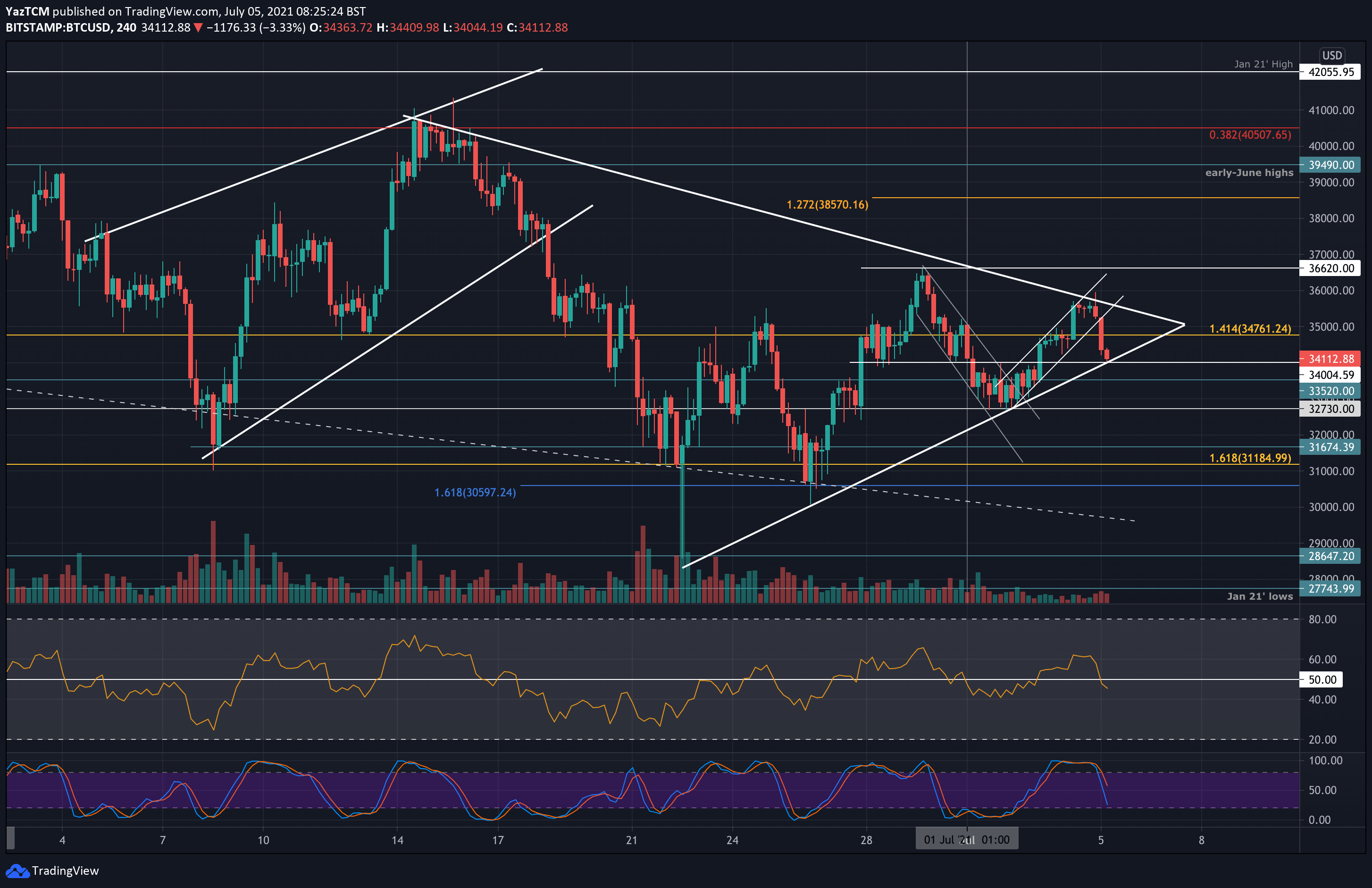
Task: Click the H:34409.98 high value
Action: [408, 28]
